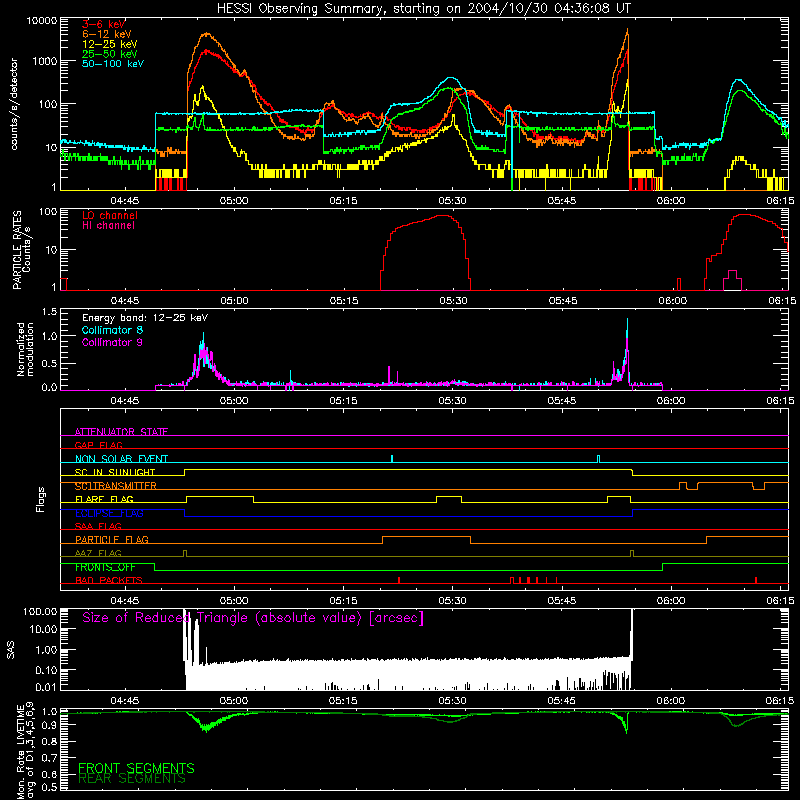
Task: Click the SC TRANSMITTER flag label
Action: point(116,486)
